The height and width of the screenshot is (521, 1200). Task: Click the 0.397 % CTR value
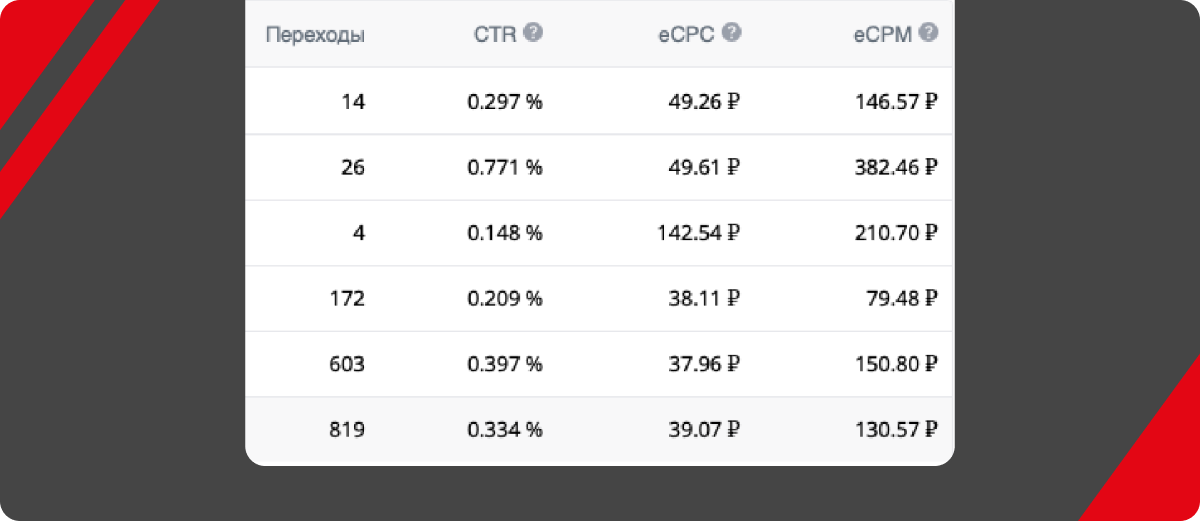click(505, 364)
